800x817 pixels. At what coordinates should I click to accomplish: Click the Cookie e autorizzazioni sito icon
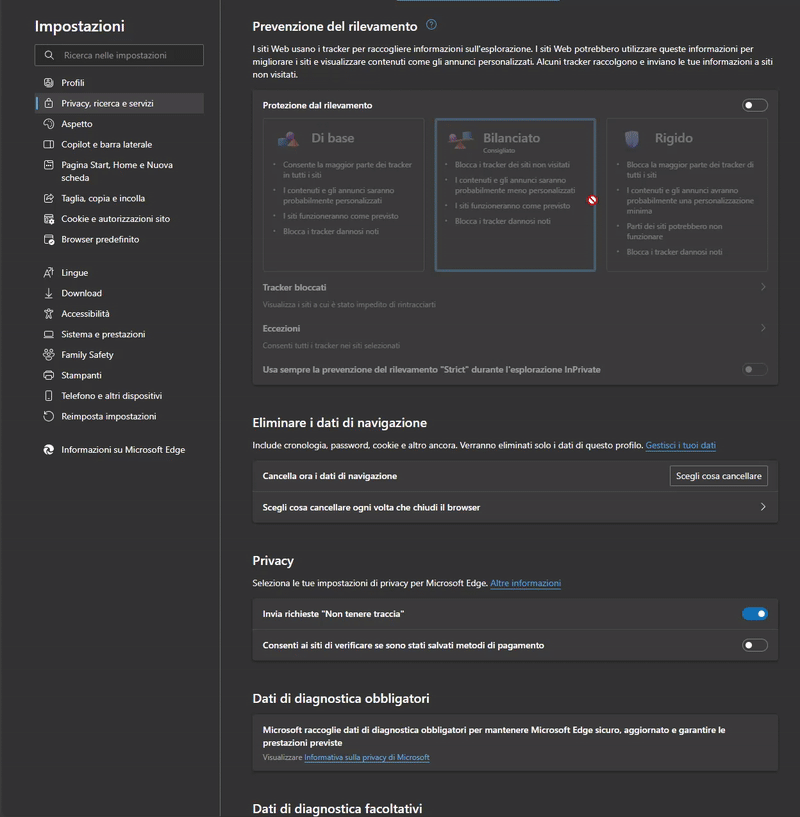point(48,219)
